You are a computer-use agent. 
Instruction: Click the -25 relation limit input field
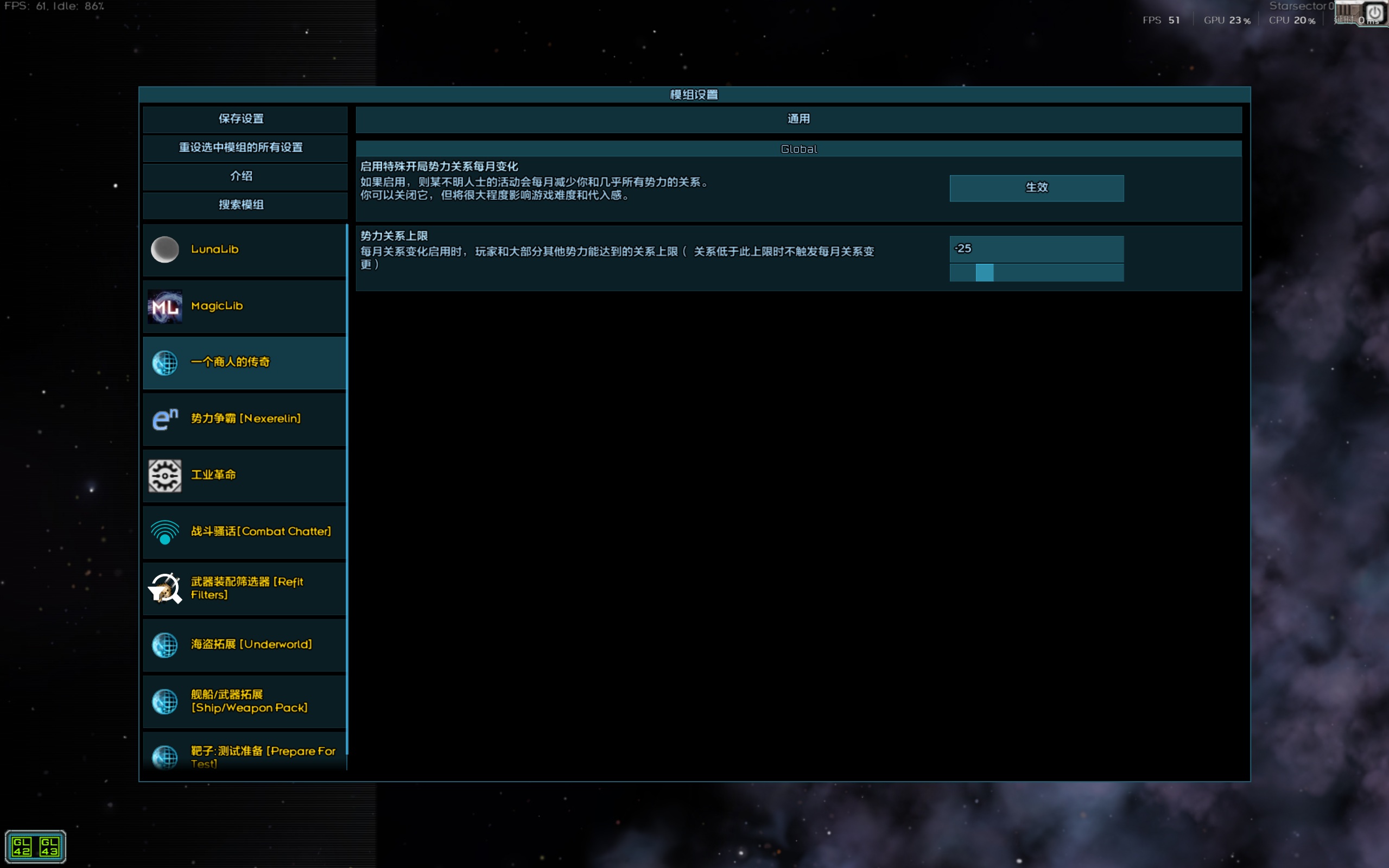click(1036, 249)
